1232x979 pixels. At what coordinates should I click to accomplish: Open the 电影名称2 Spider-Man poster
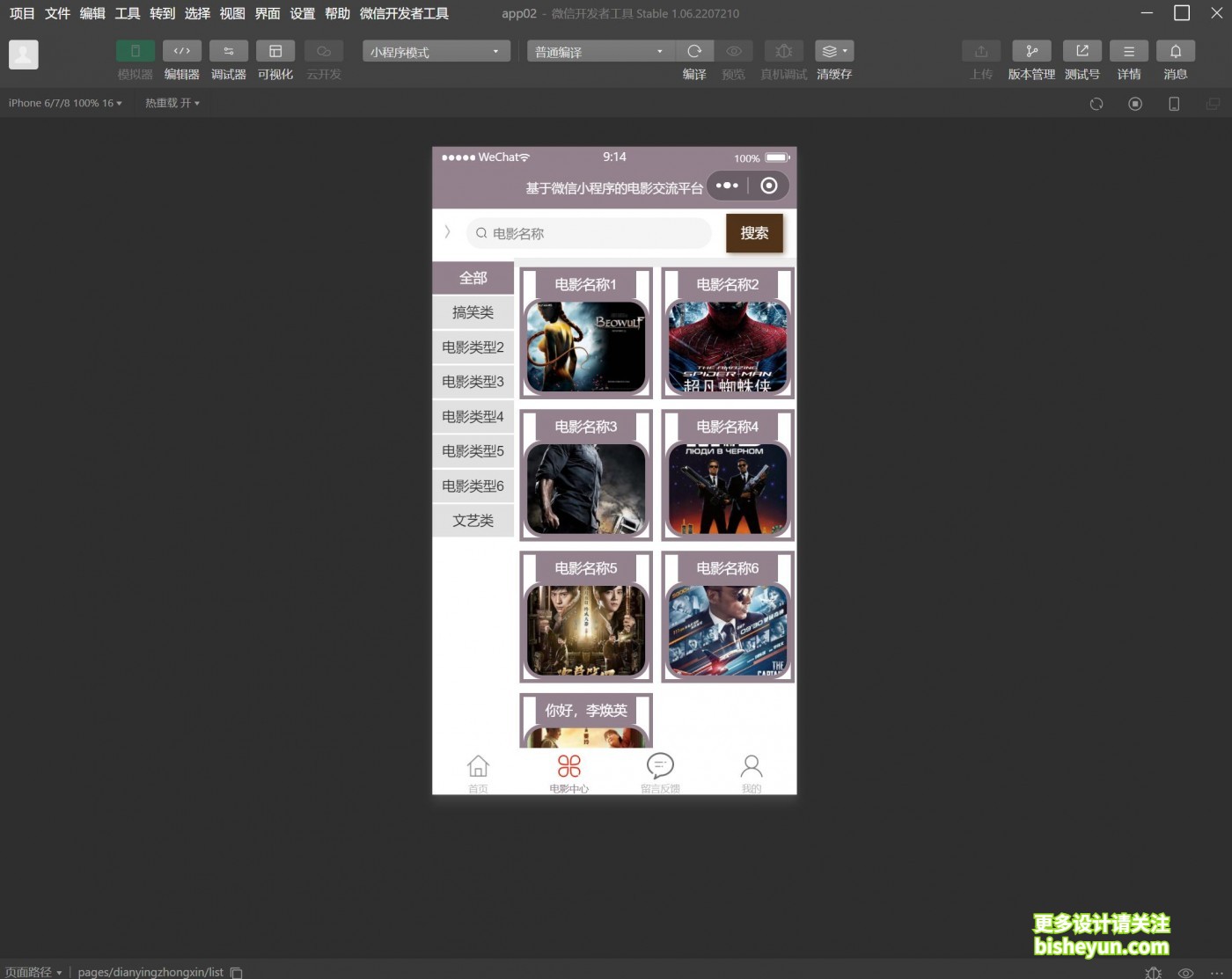coord(728,347)
